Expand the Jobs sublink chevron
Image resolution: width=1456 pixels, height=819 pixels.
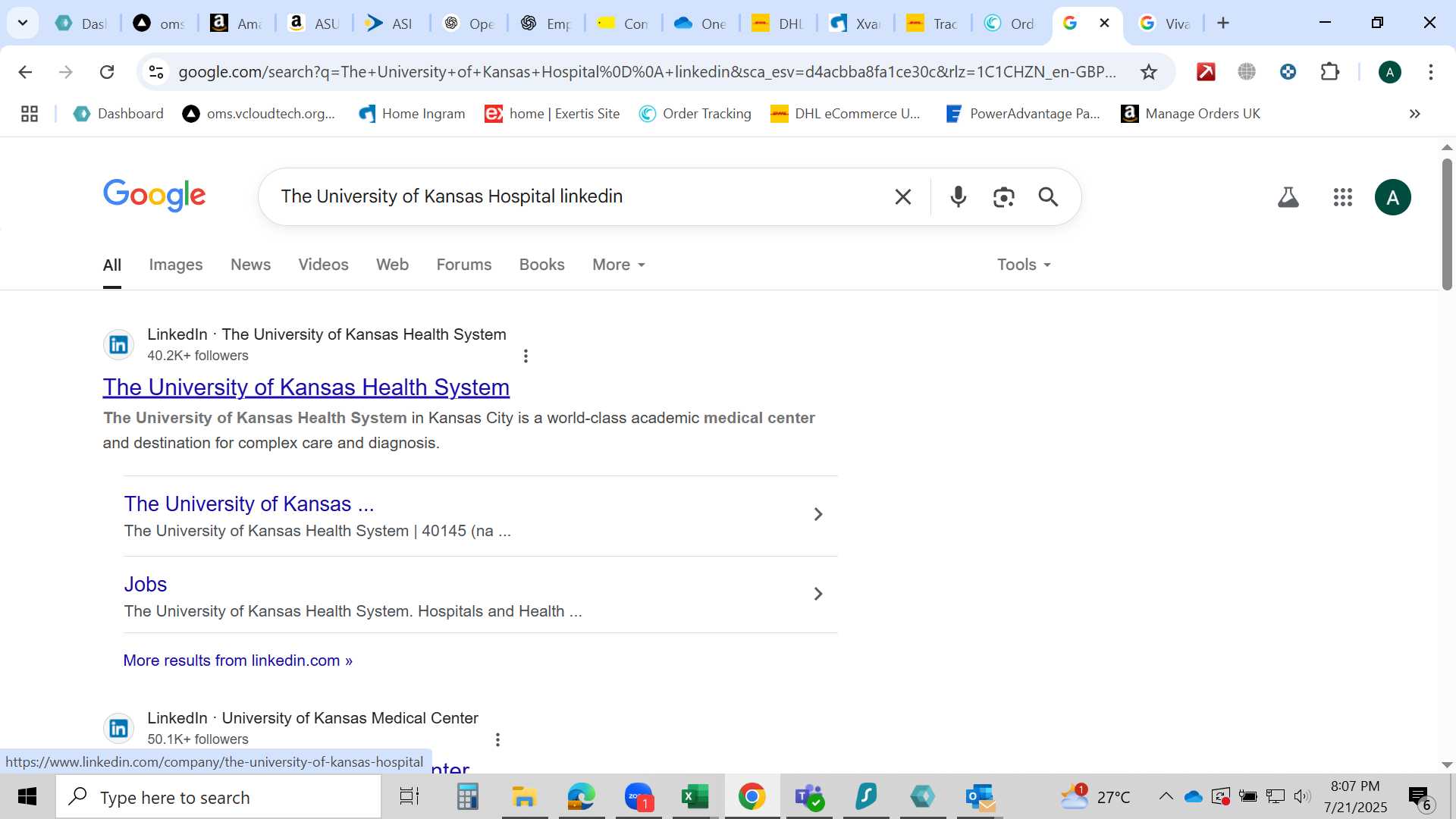coord(817,594)
